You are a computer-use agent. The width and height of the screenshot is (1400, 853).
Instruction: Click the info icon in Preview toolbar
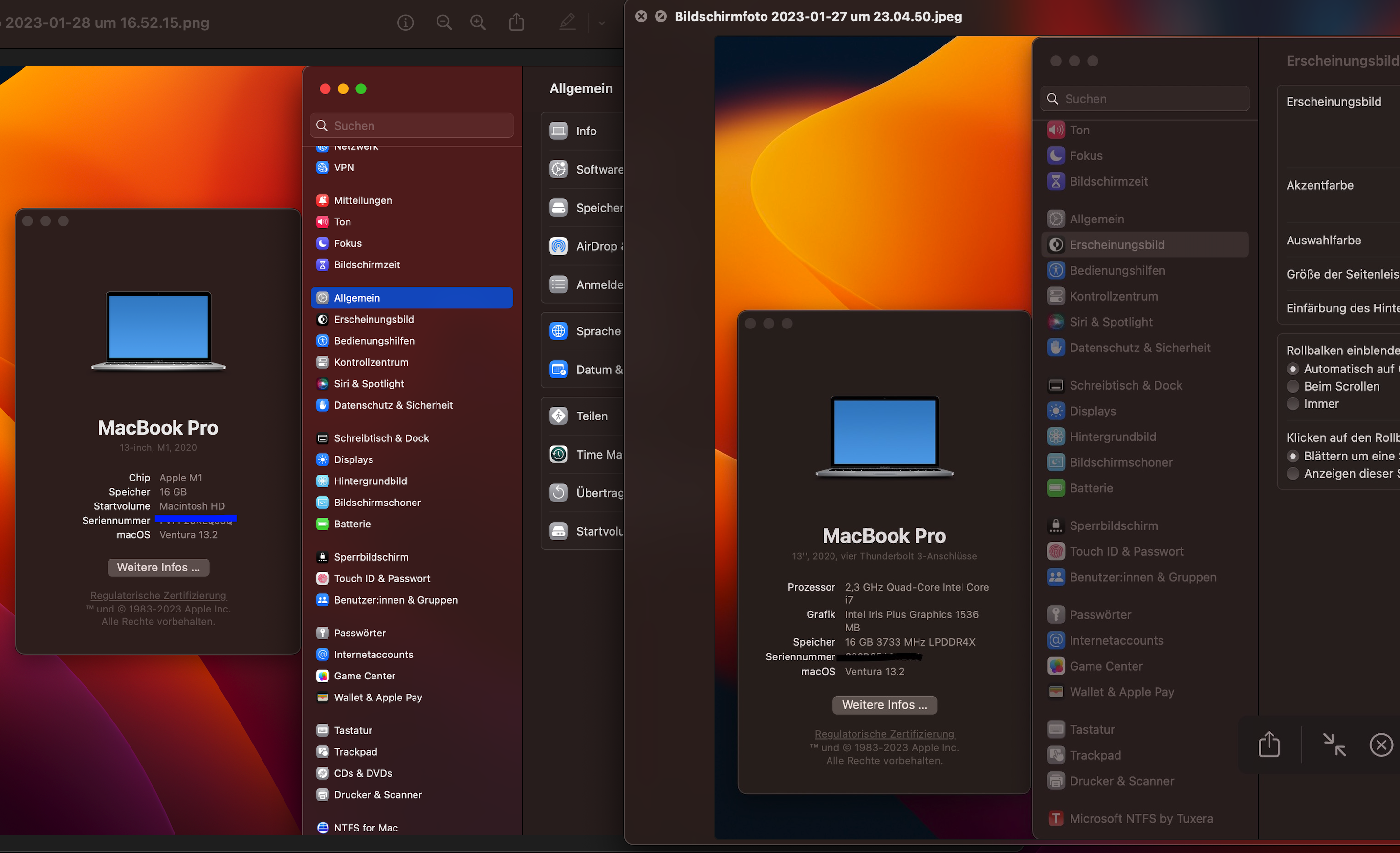click(405, 23)
